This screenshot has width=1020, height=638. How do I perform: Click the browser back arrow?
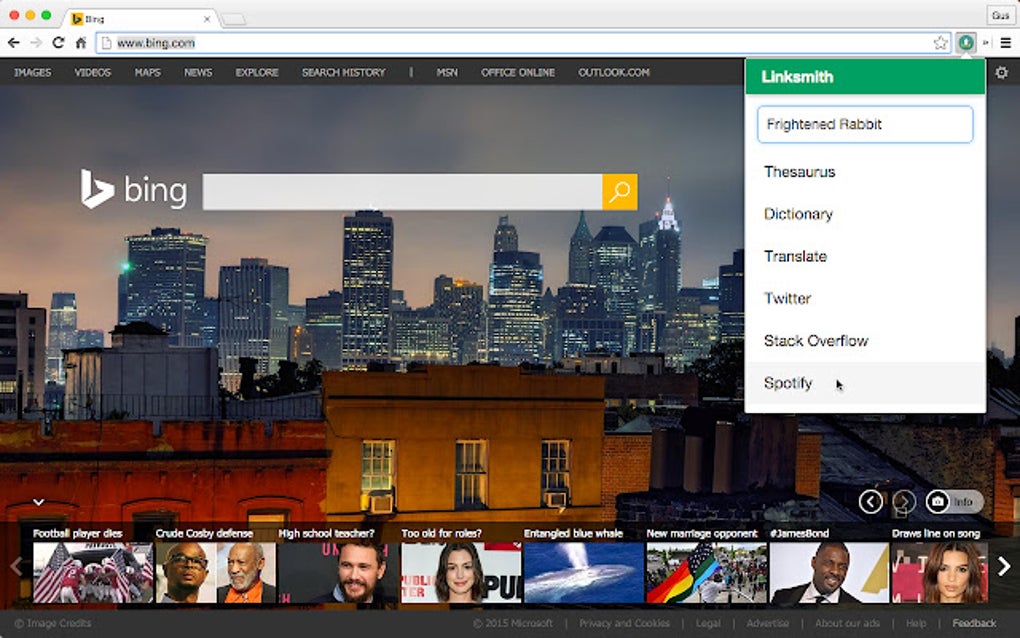pos(14,43)
